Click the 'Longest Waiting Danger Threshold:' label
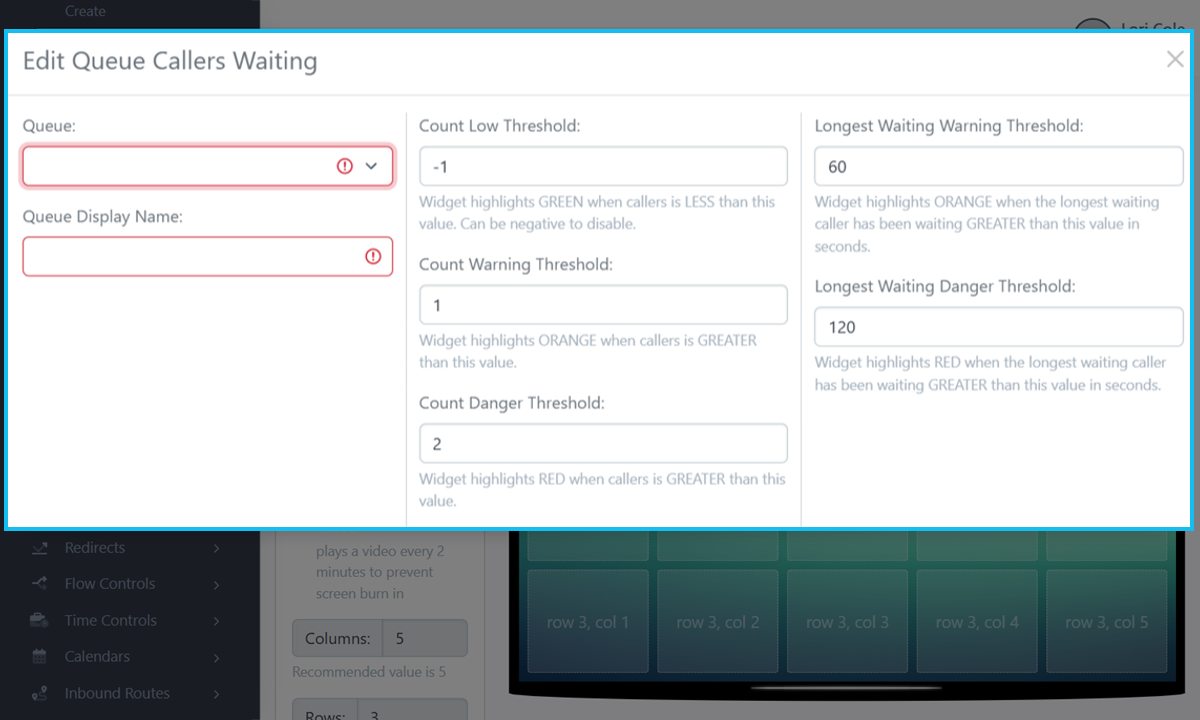Viewport: 1200px width, 720px height. 945,287
